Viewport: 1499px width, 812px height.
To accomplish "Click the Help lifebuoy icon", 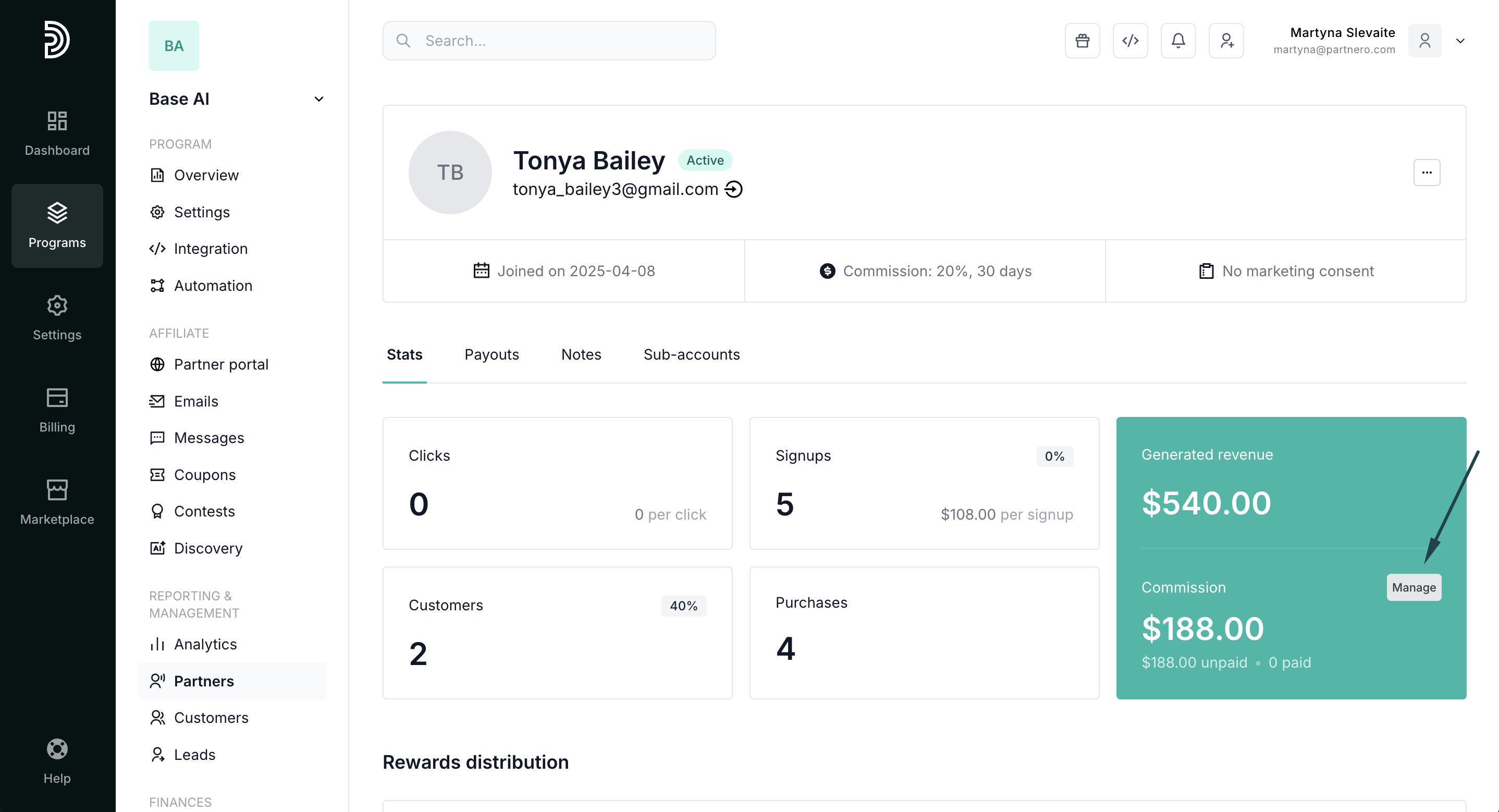I will [57, 749].
